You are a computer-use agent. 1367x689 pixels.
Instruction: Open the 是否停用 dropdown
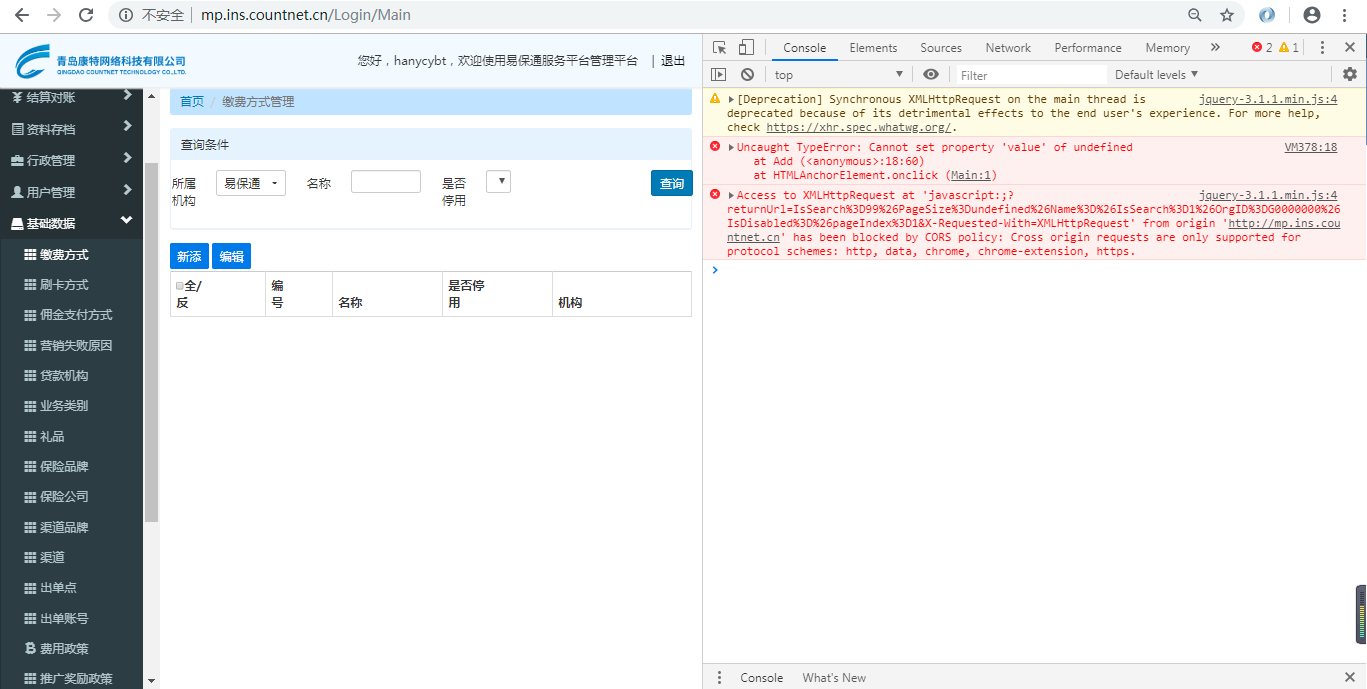498,181
